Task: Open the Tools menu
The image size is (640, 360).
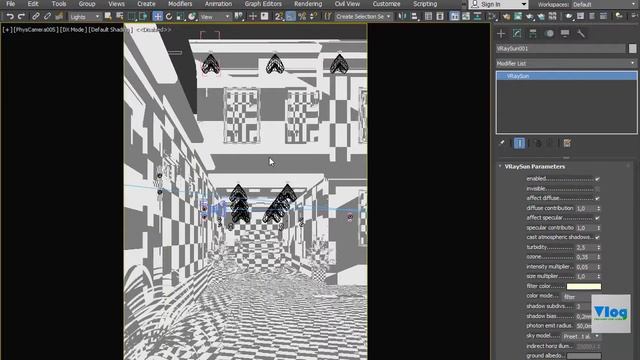Action: click(x=59, y=4)
